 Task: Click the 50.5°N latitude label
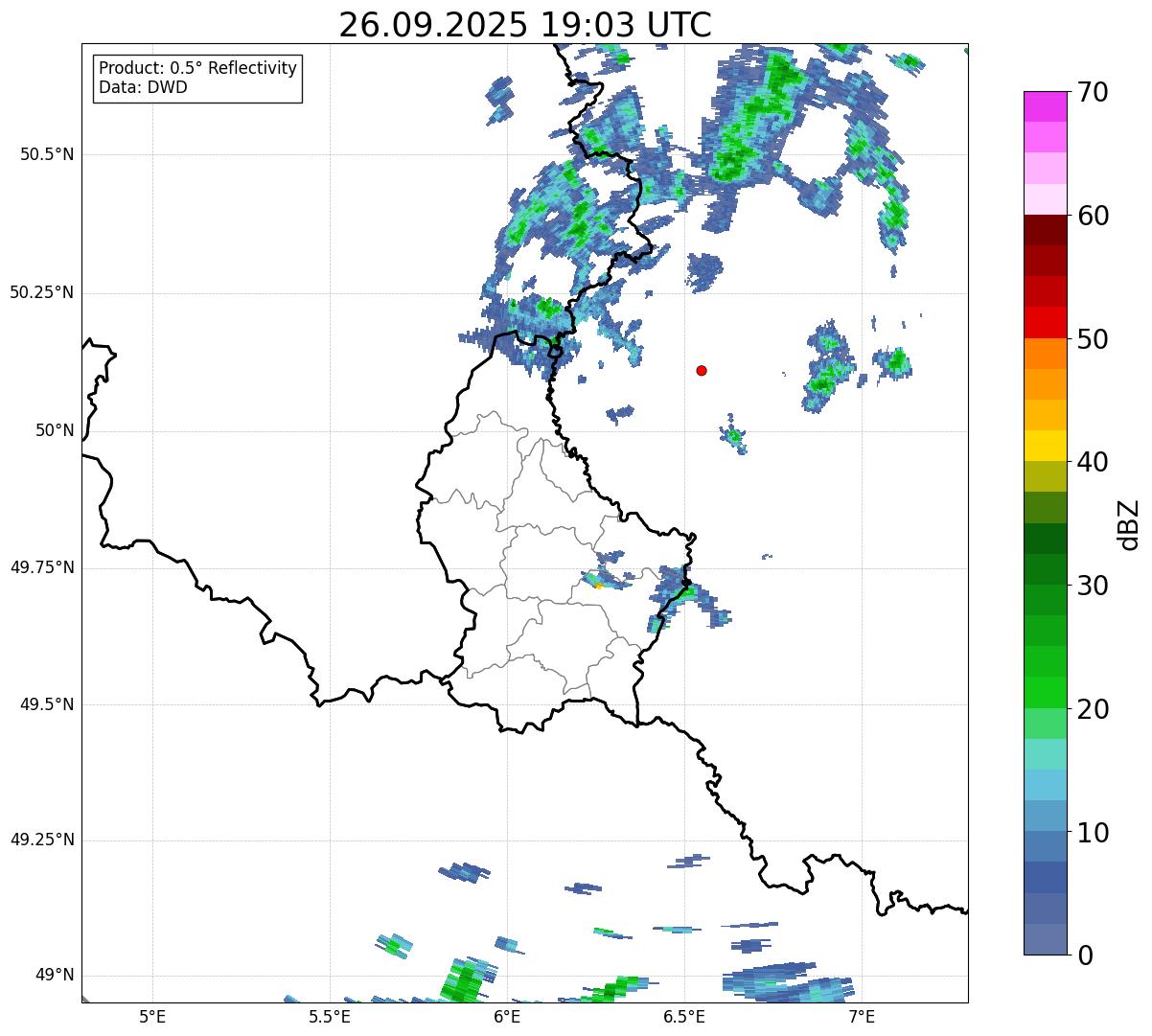(46, 154)
